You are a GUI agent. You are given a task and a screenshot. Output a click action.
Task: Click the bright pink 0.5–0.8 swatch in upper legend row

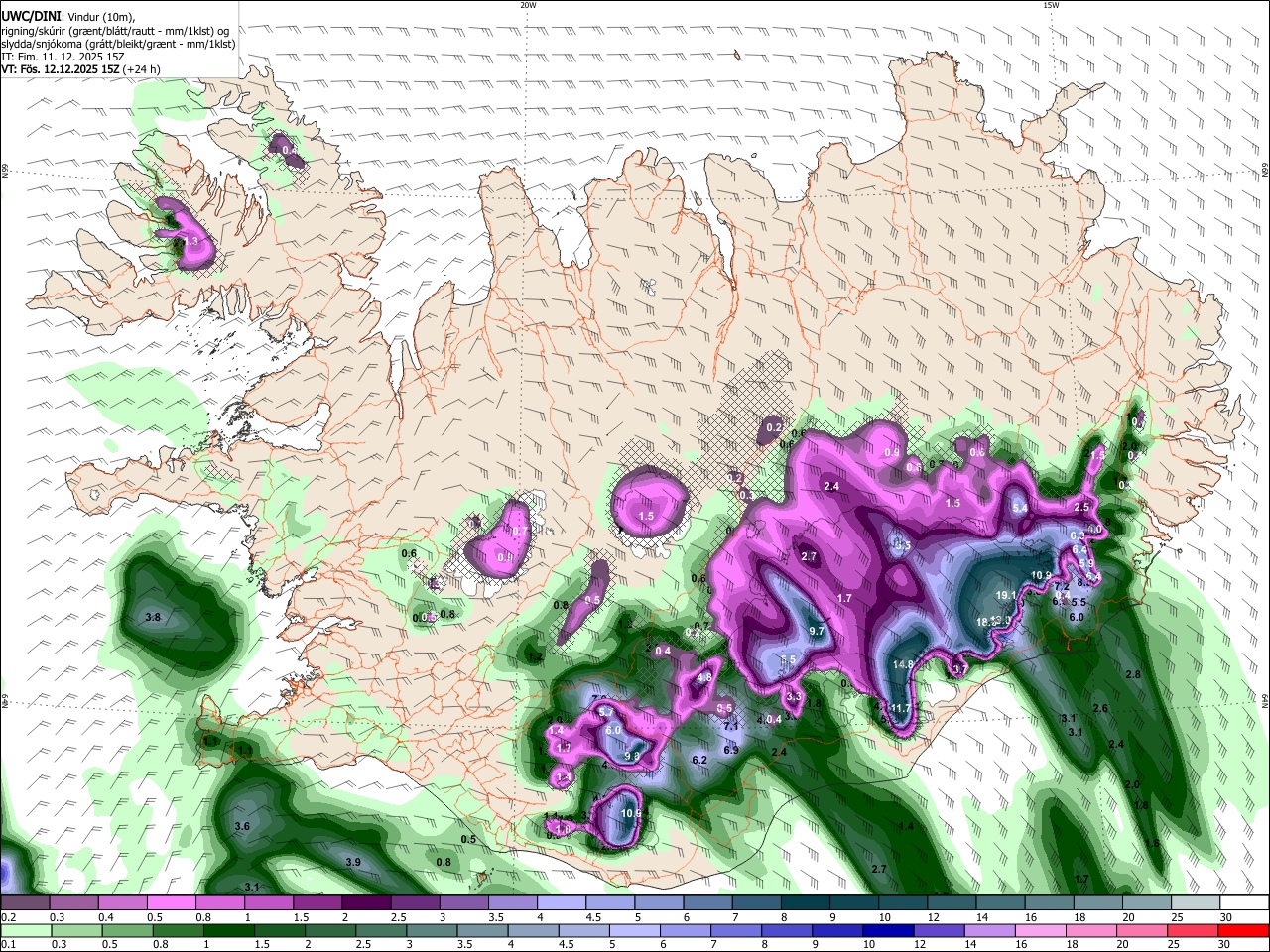tap(171, 903)
